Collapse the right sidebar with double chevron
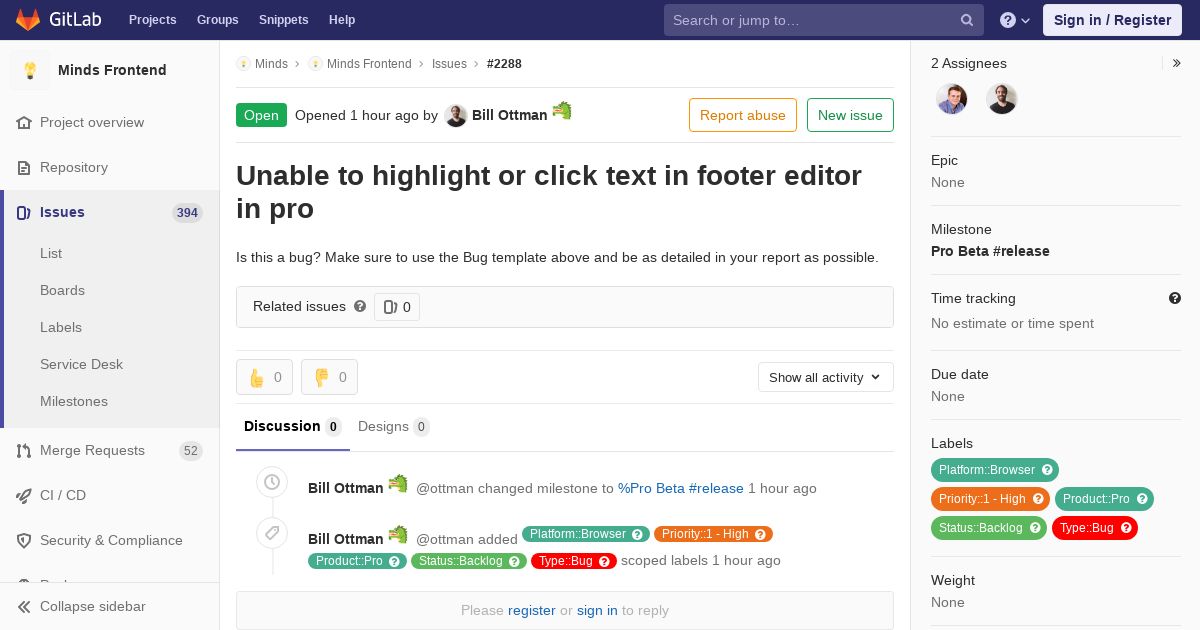This screenshot has width=1200, height=630. tap(1176, 63)
